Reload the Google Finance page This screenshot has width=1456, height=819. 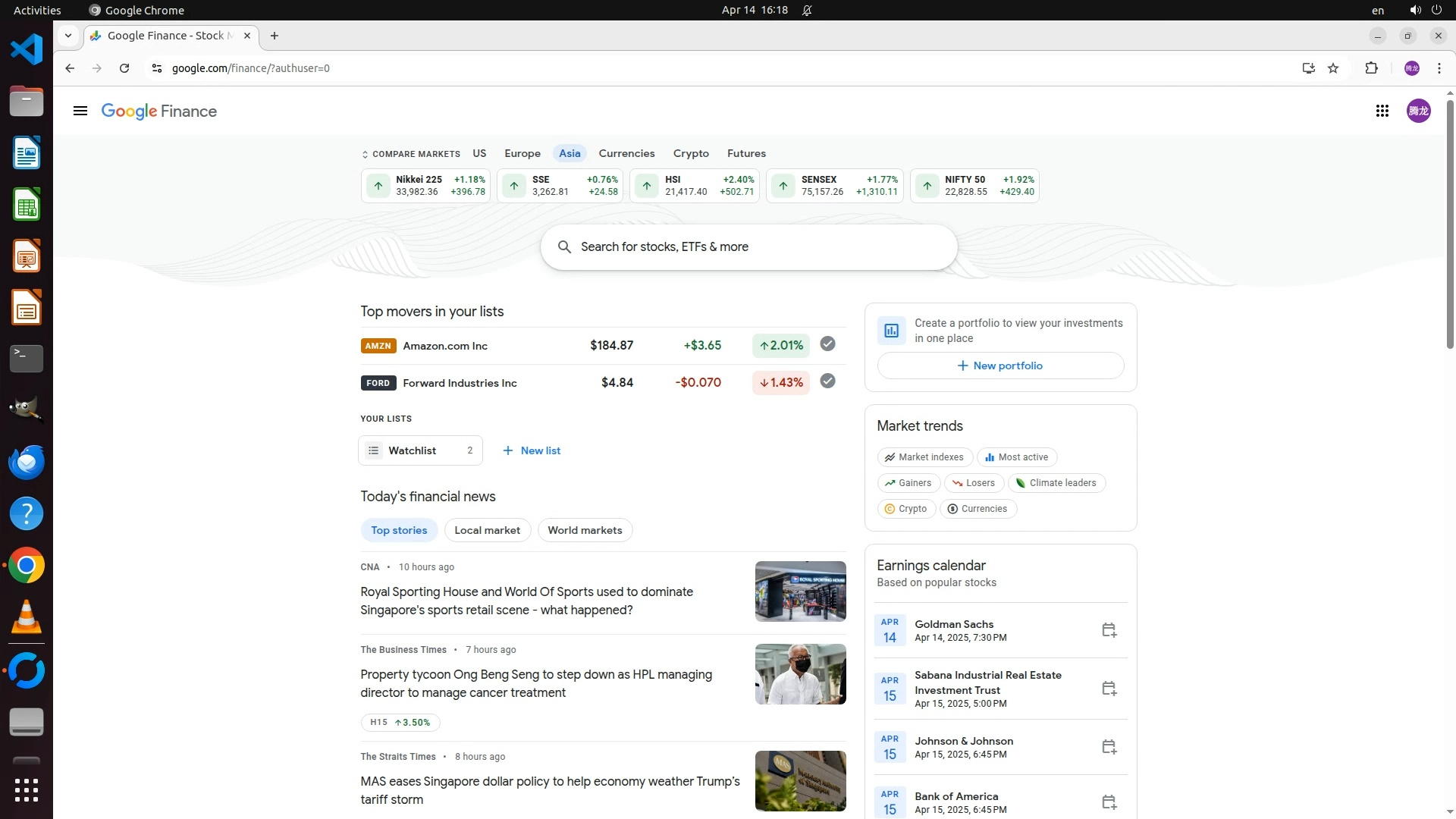click(124, 68)
